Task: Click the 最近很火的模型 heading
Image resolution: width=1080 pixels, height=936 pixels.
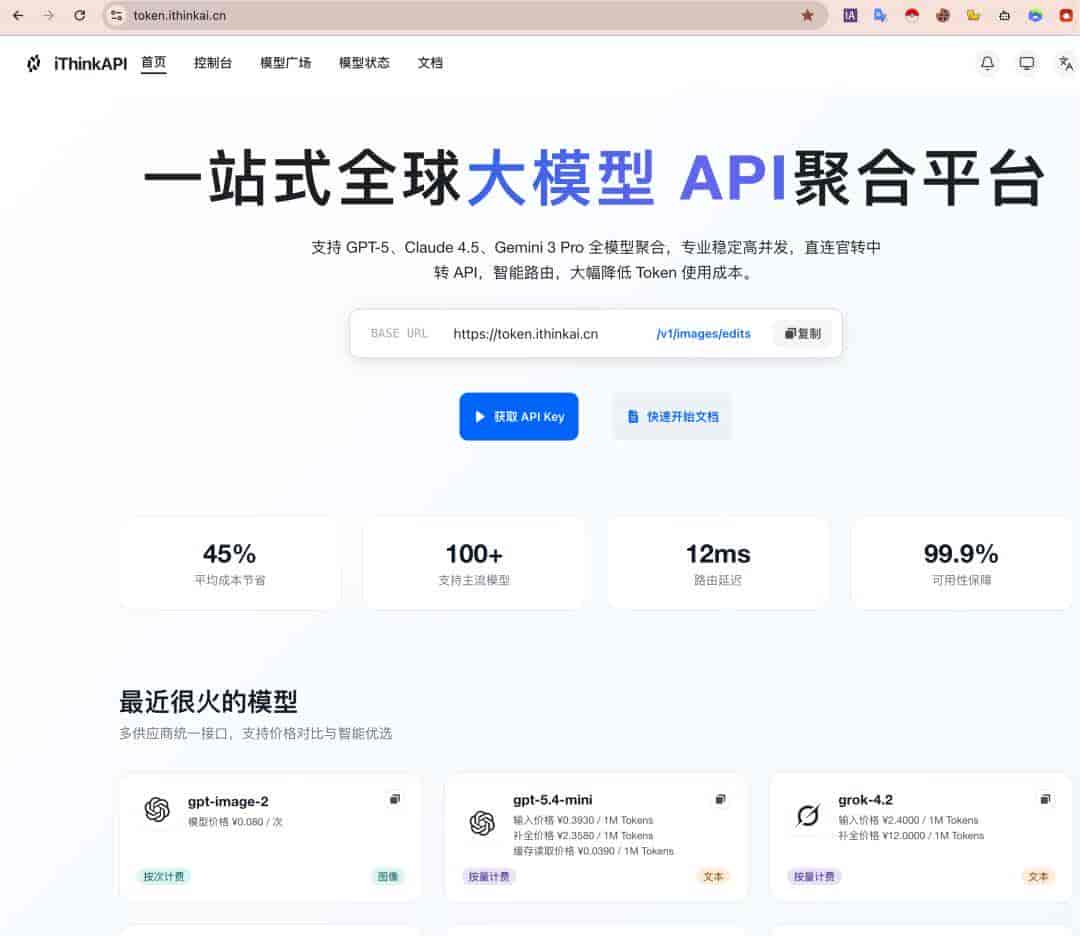Action: (x=208, y=702)
